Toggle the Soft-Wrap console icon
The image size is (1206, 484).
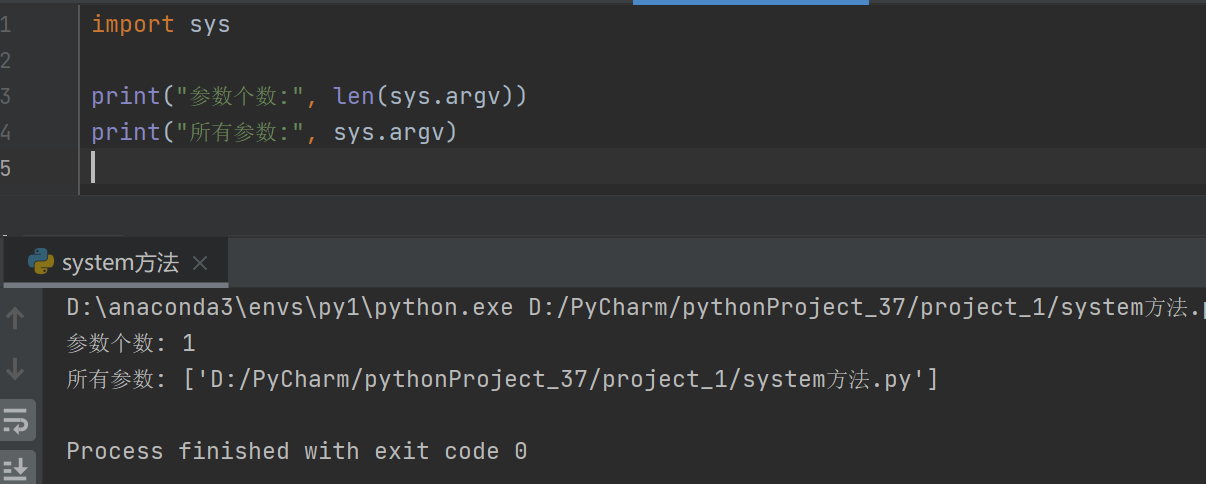17,422
